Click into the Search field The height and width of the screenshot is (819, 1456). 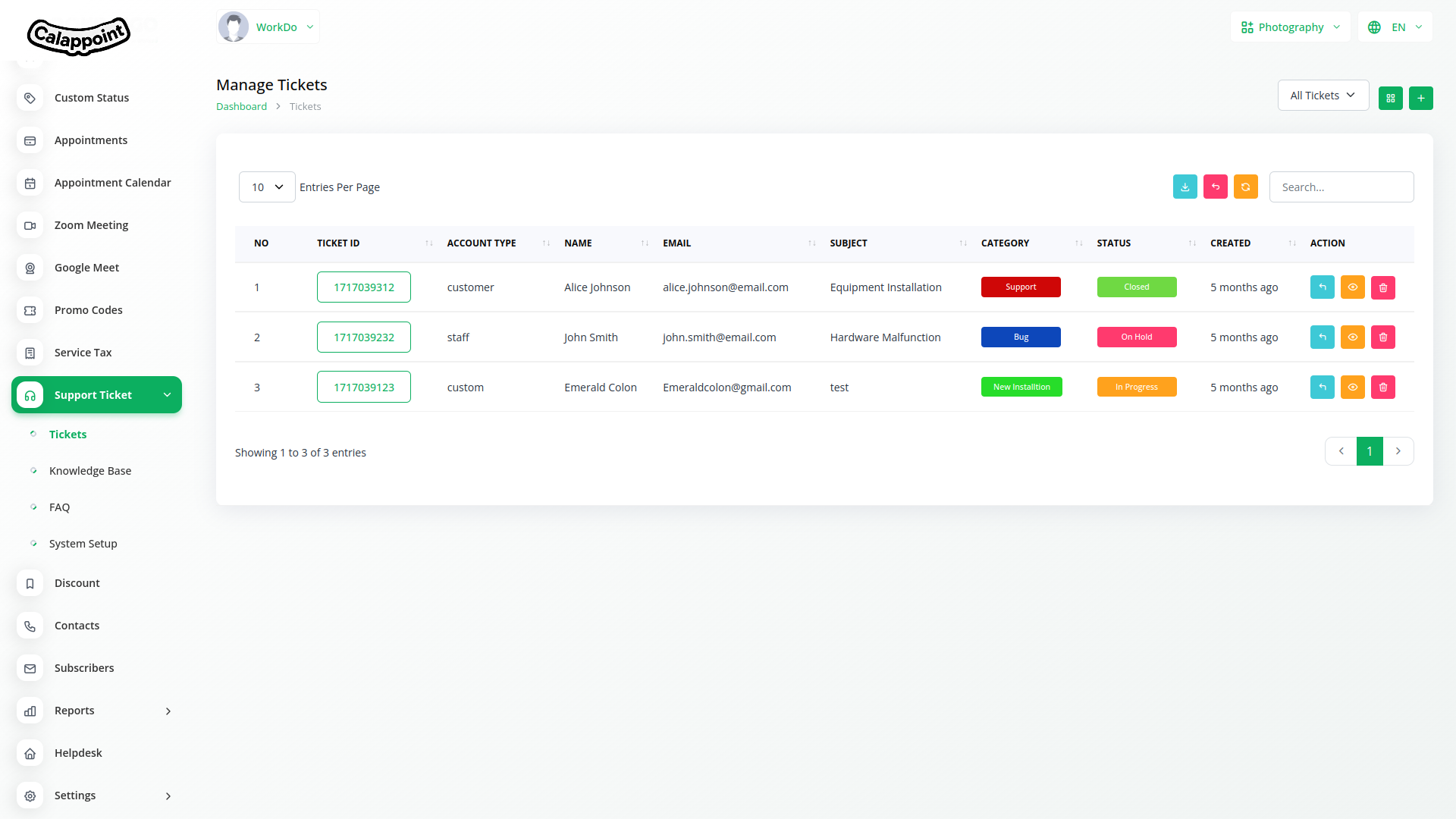[x=1341, y=187]
